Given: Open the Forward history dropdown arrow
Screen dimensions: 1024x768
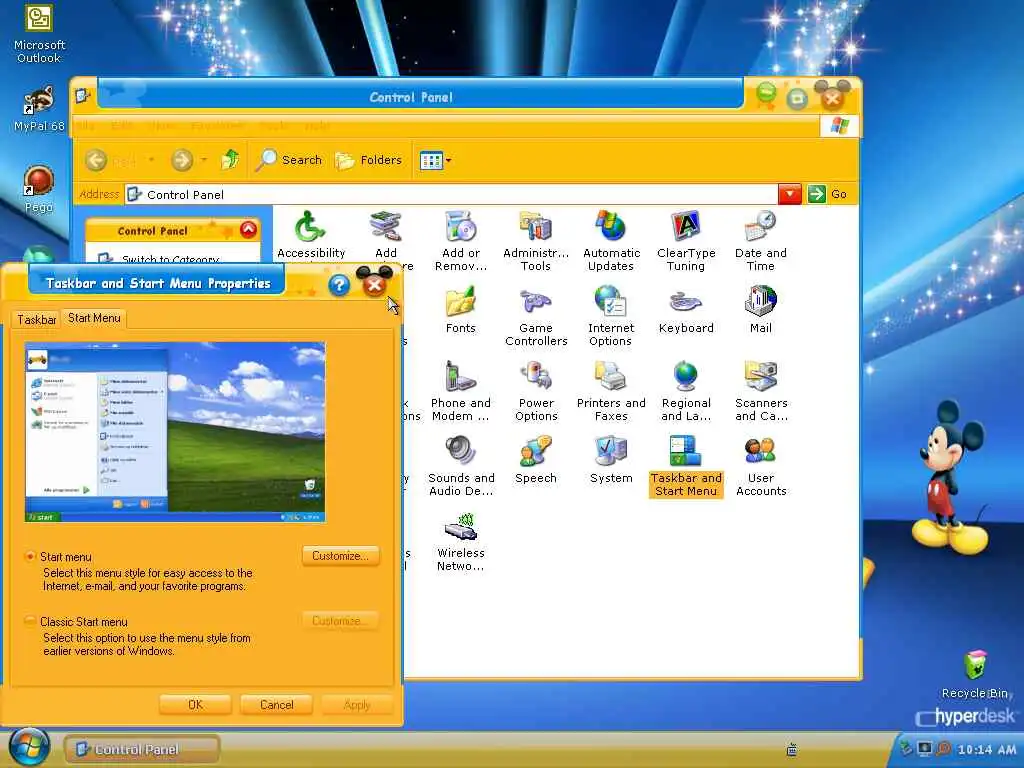Looking at the screenshot, I should pyautogui.click(x=204, y=159).
